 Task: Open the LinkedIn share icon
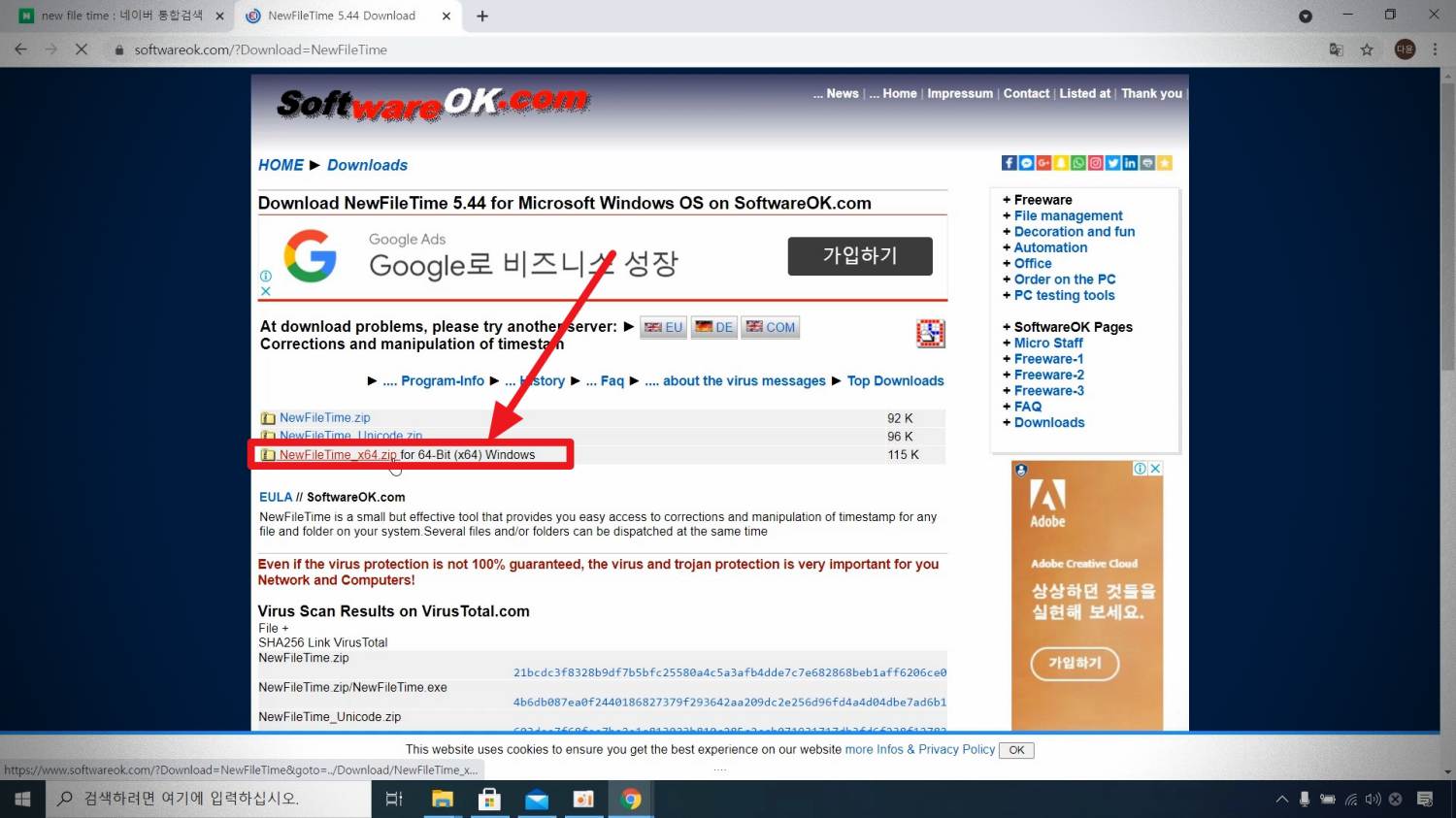tap(1130, 163)
